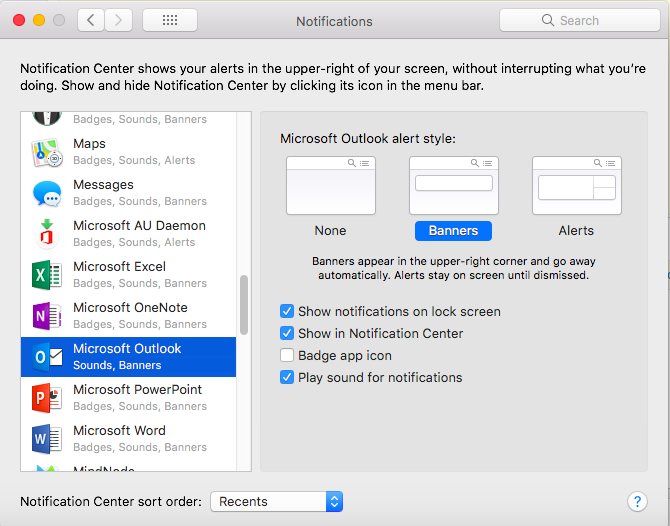Click the Banners alert style button
Image resolution: width=670 pixels, height=526 pixels.
[x=453, y=230]
